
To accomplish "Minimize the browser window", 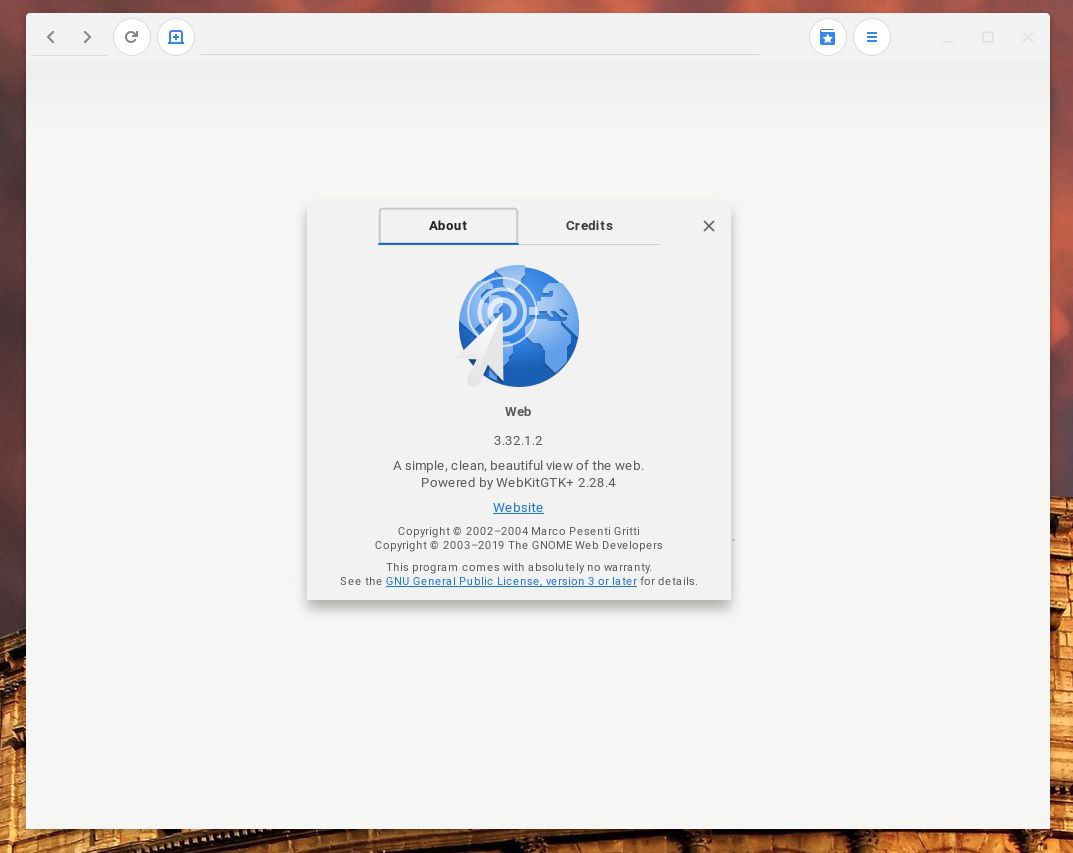I will click(x=948, y=37).
